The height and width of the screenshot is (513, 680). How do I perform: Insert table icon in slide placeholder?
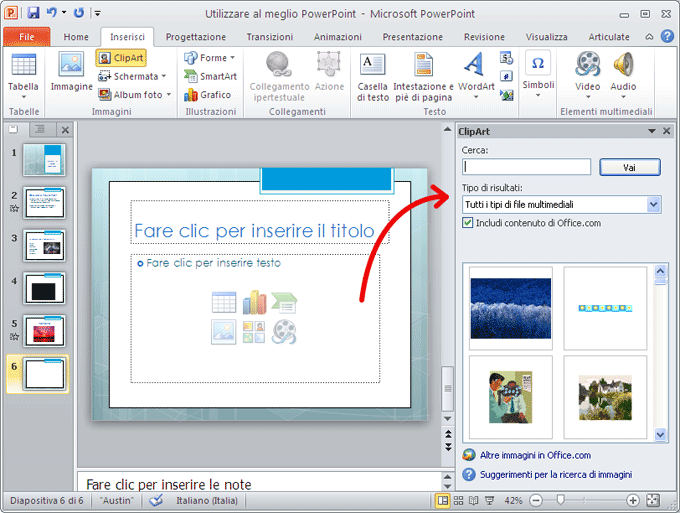click(x=224, y=302)
